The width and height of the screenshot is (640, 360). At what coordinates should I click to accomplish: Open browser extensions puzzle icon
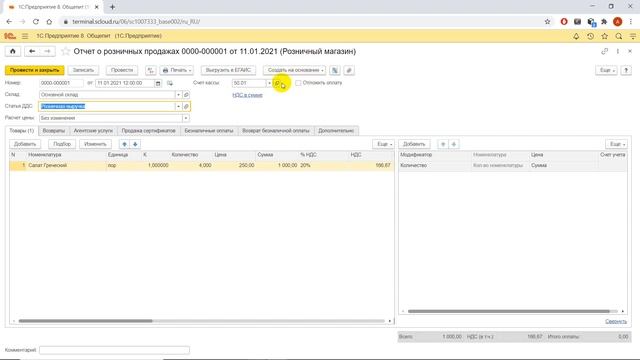point(604,22)
